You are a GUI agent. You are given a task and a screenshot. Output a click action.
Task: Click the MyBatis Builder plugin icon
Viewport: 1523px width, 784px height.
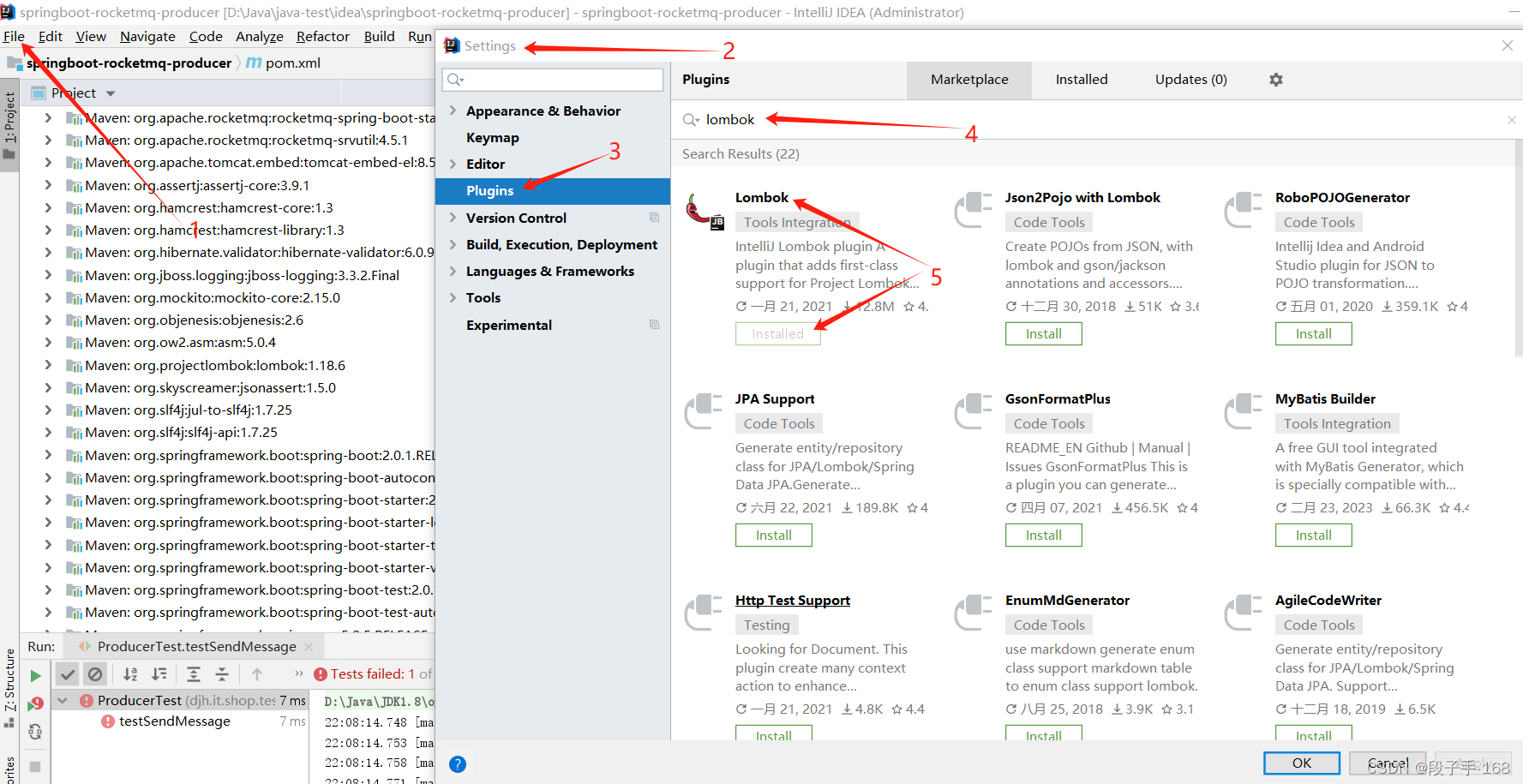[1244, 411]
